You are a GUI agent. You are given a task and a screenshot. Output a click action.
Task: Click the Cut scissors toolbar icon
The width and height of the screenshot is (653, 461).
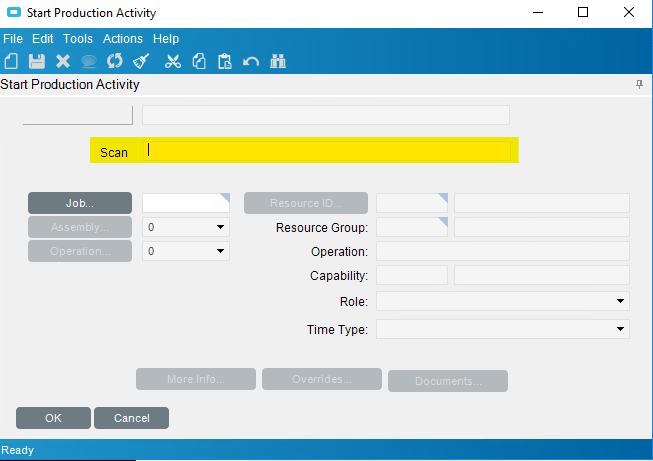tap(173, 62)
